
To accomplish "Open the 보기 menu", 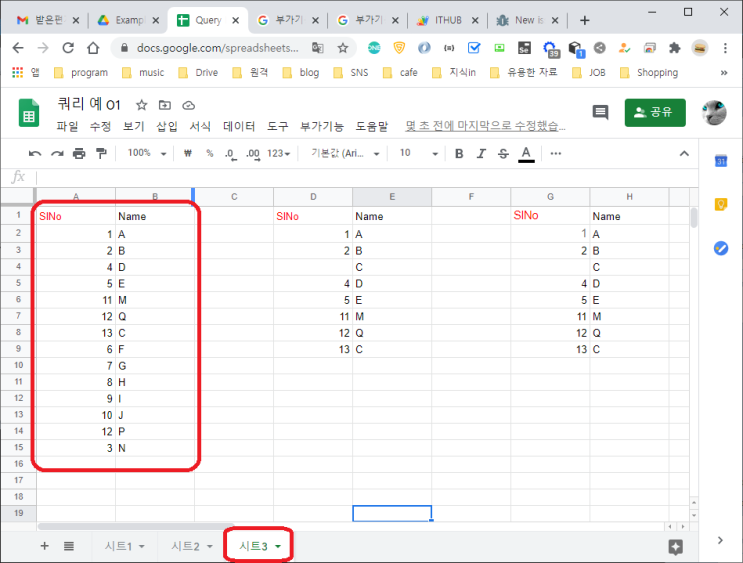I will click(x=134, y=127).
